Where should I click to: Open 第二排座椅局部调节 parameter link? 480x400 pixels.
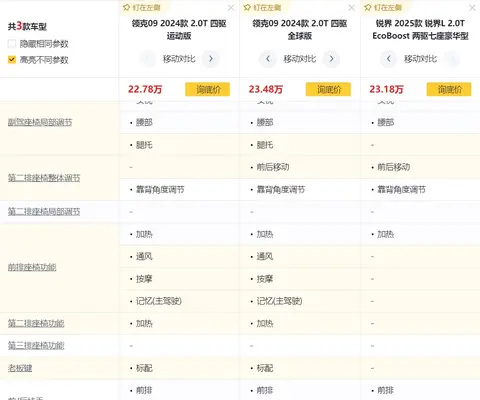pos(44,212)
